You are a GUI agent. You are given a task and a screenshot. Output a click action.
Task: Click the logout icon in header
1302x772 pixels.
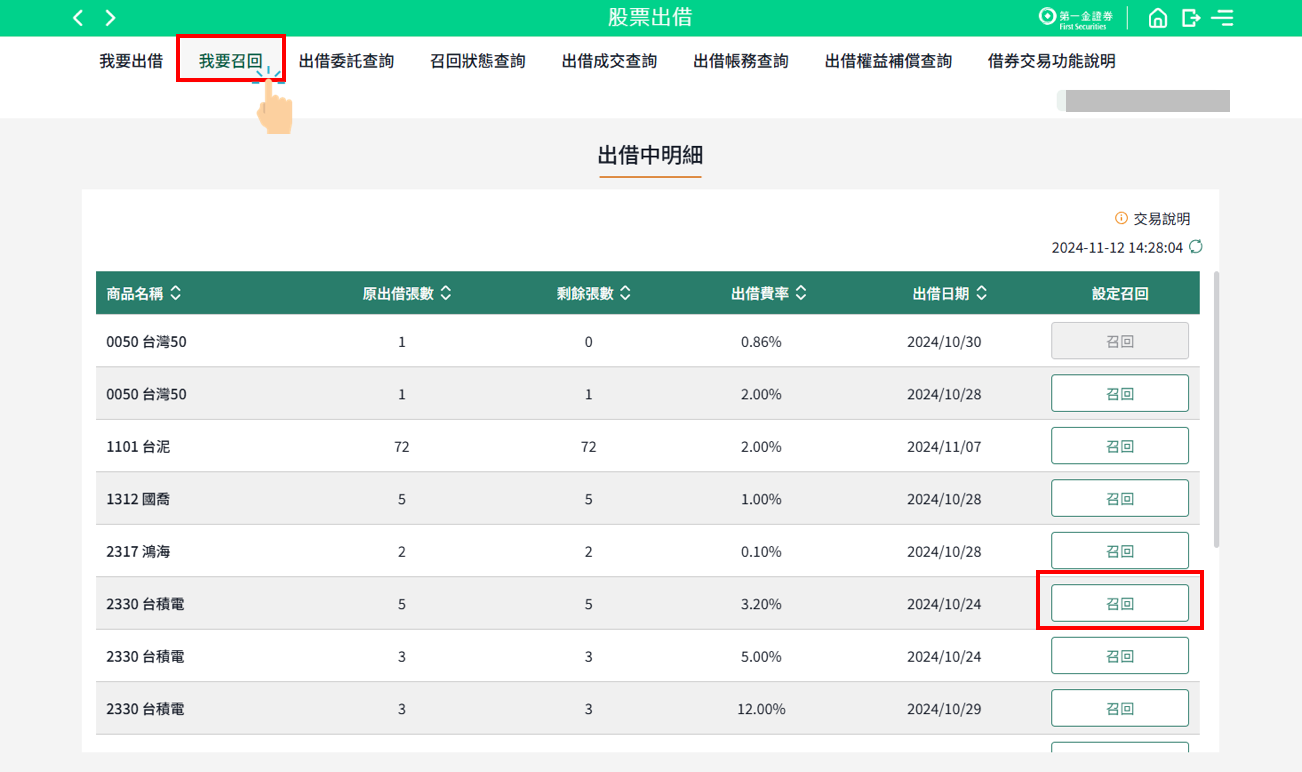pyautogui.click(x=1190, y=18)
